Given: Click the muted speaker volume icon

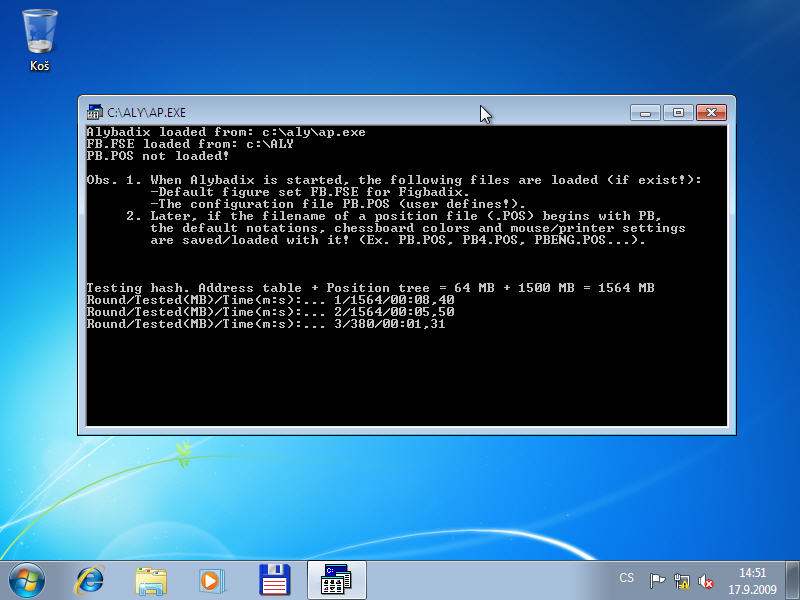Looking at the screenshot, I should point(706,581).
